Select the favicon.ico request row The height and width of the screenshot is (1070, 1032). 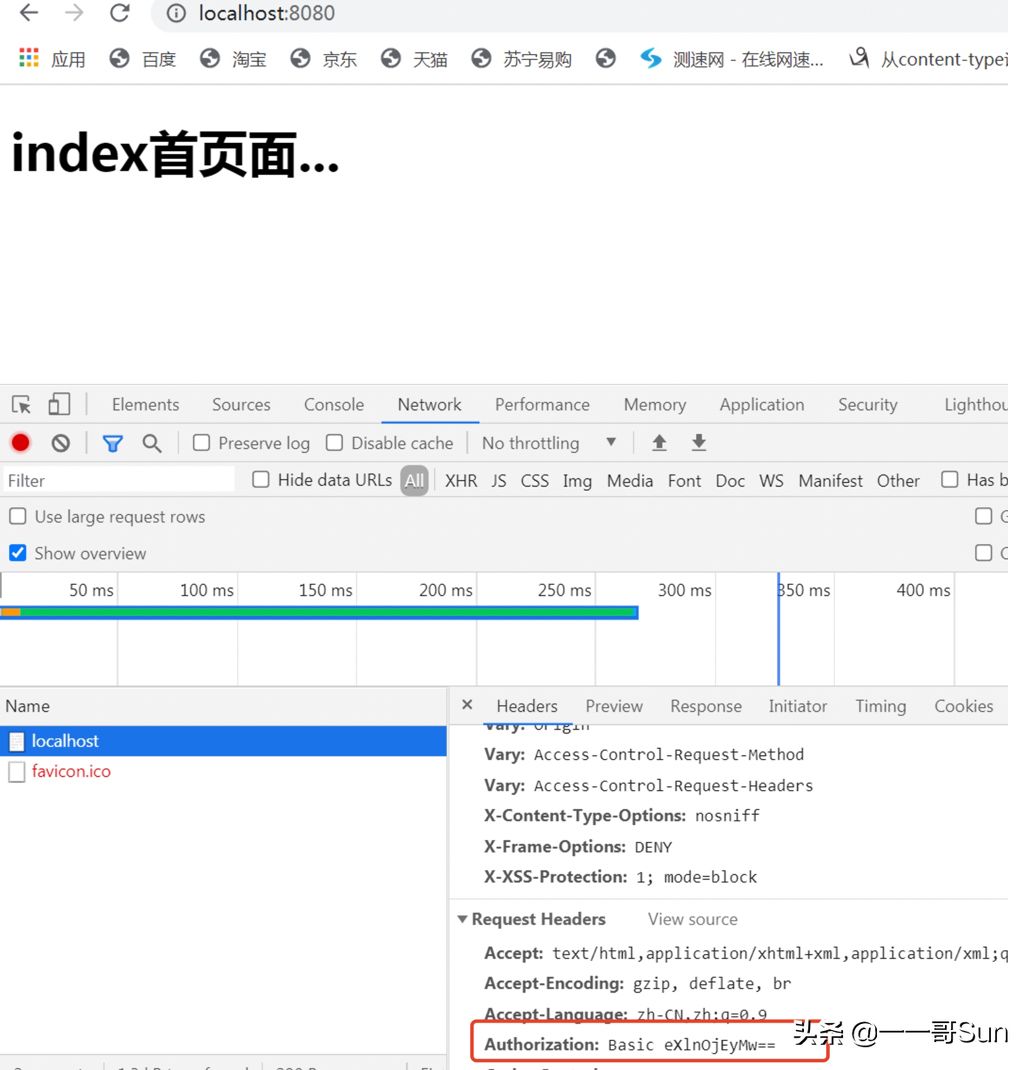223,771
